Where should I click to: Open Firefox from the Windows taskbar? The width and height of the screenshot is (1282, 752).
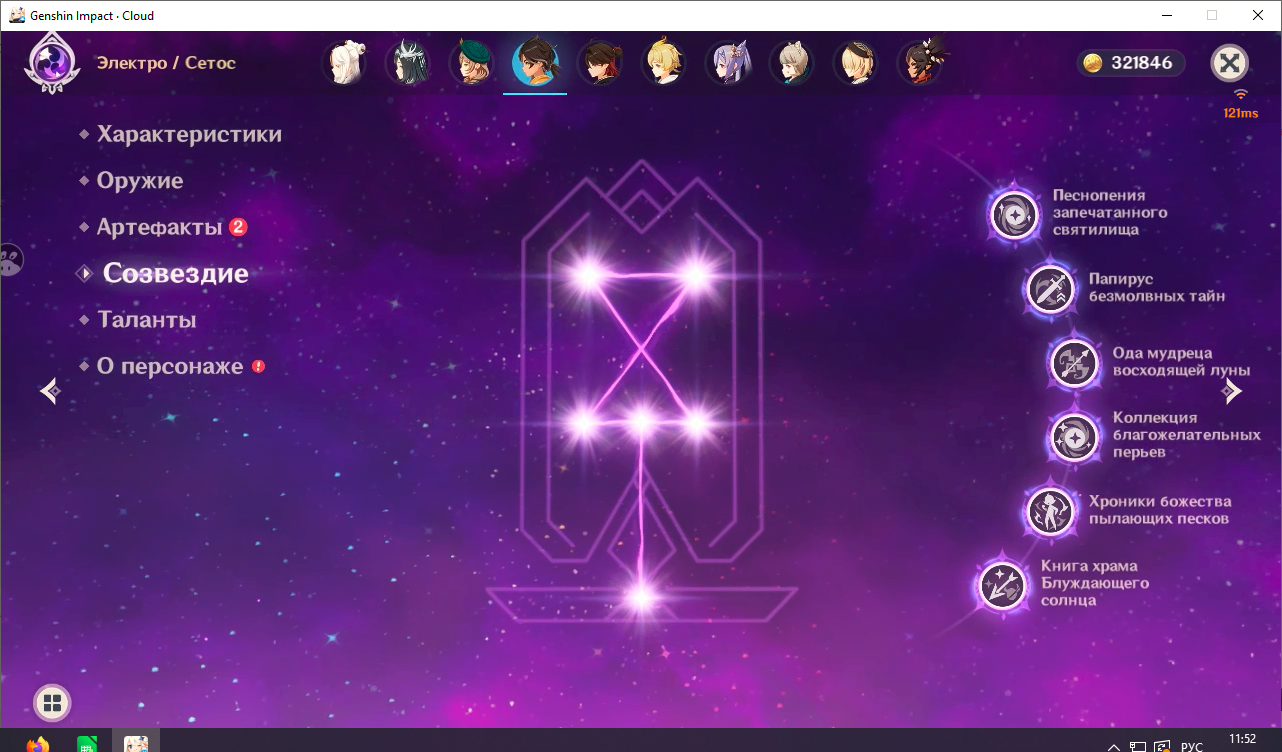pos(38,744)
